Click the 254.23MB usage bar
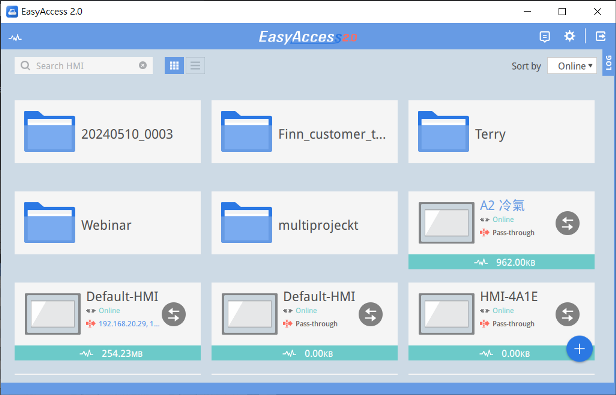616x395 pixels. pos(108,353)
